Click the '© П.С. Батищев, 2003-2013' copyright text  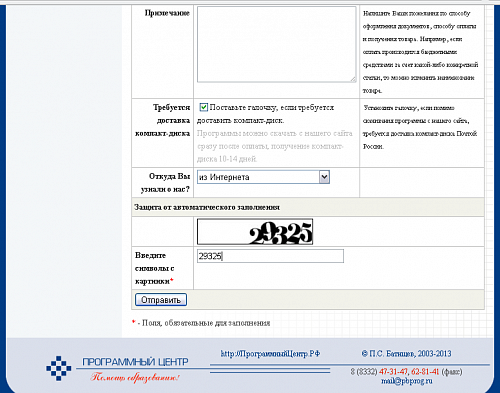[x=407, y=354]
